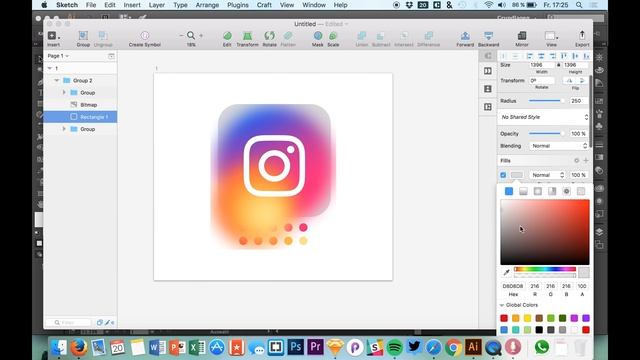The height and width of the screenshot is (360, 640).
Task: Choose the linear gradient fill type
Action: [523, 191]
